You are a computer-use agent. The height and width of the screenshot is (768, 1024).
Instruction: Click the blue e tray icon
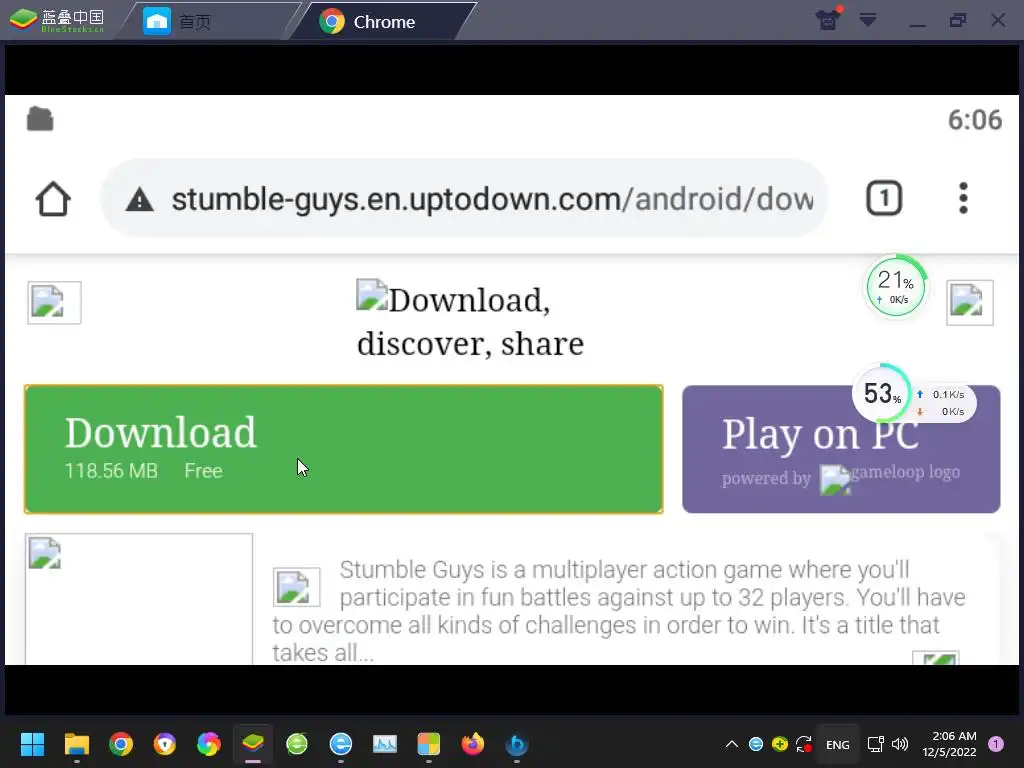click(756, 744)
